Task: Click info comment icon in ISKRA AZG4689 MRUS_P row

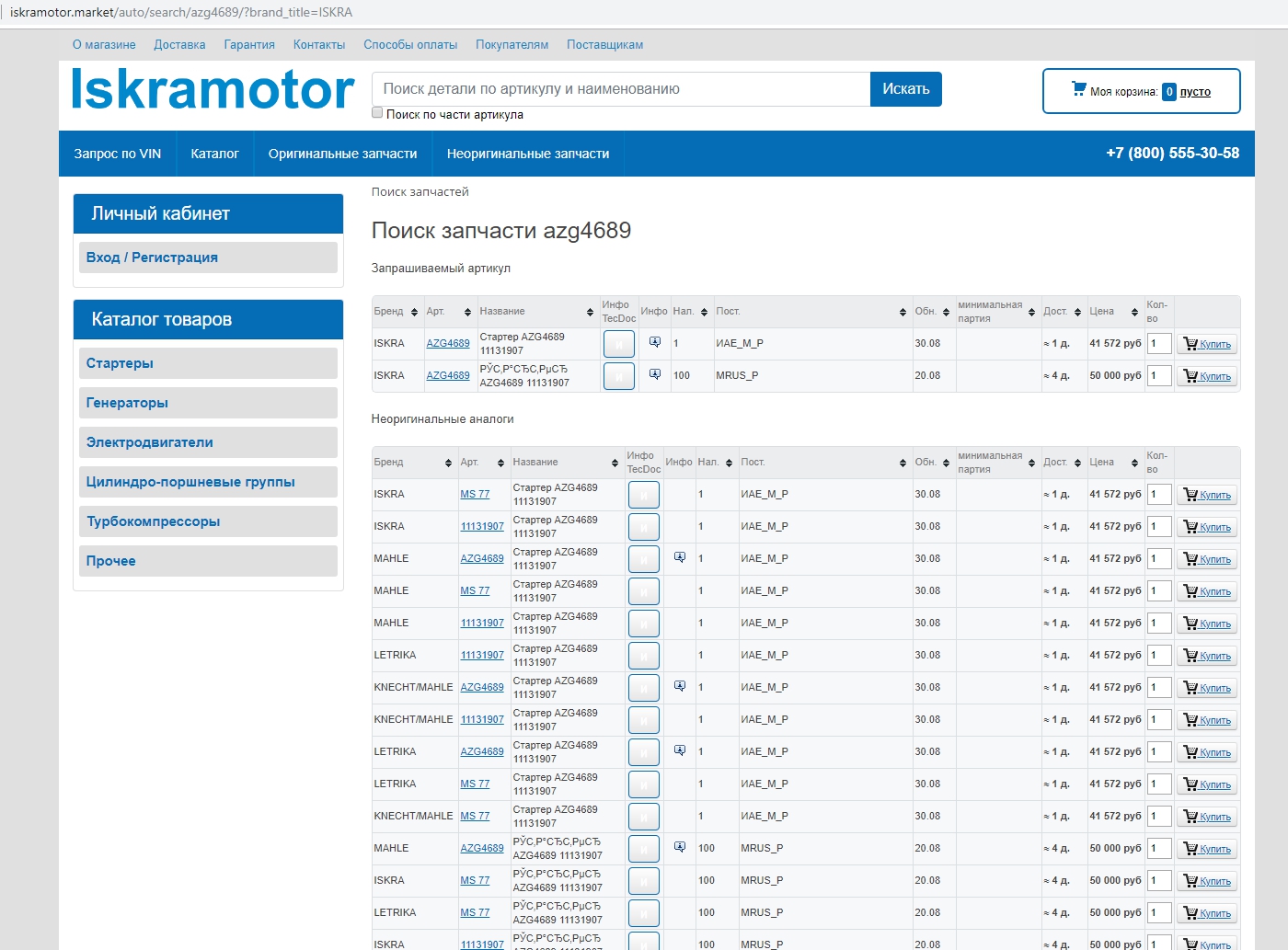Action: click(655, 374)
